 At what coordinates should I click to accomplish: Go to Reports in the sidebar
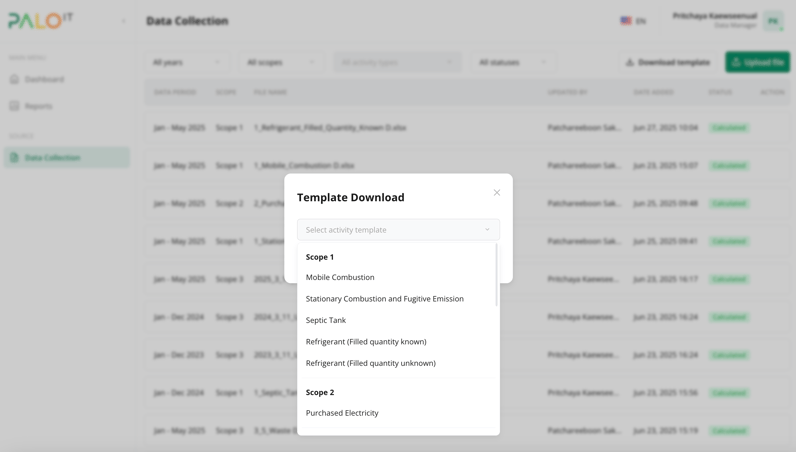(x=38, y=106)
